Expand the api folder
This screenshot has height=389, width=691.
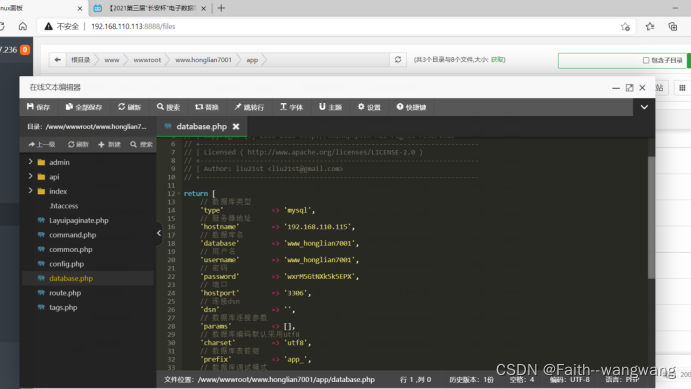tap(30, 176)
